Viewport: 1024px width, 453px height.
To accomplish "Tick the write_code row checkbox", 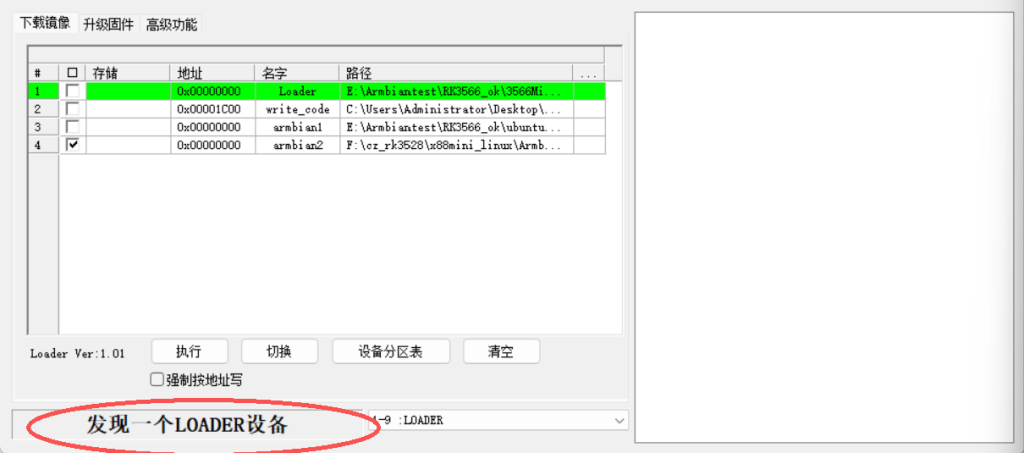I will click(x=72, y=109).
